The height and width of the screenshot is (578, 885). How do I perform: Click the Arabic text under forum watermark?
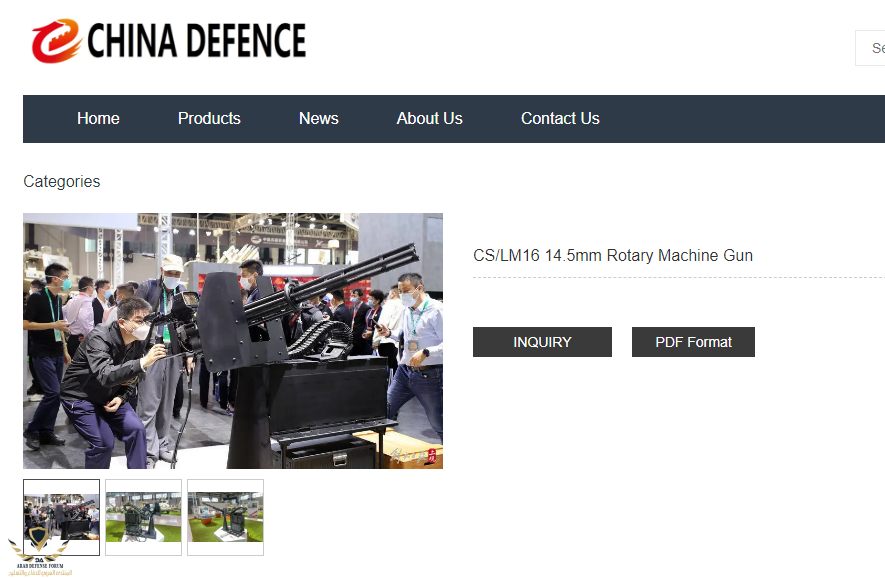pos(39,573)
